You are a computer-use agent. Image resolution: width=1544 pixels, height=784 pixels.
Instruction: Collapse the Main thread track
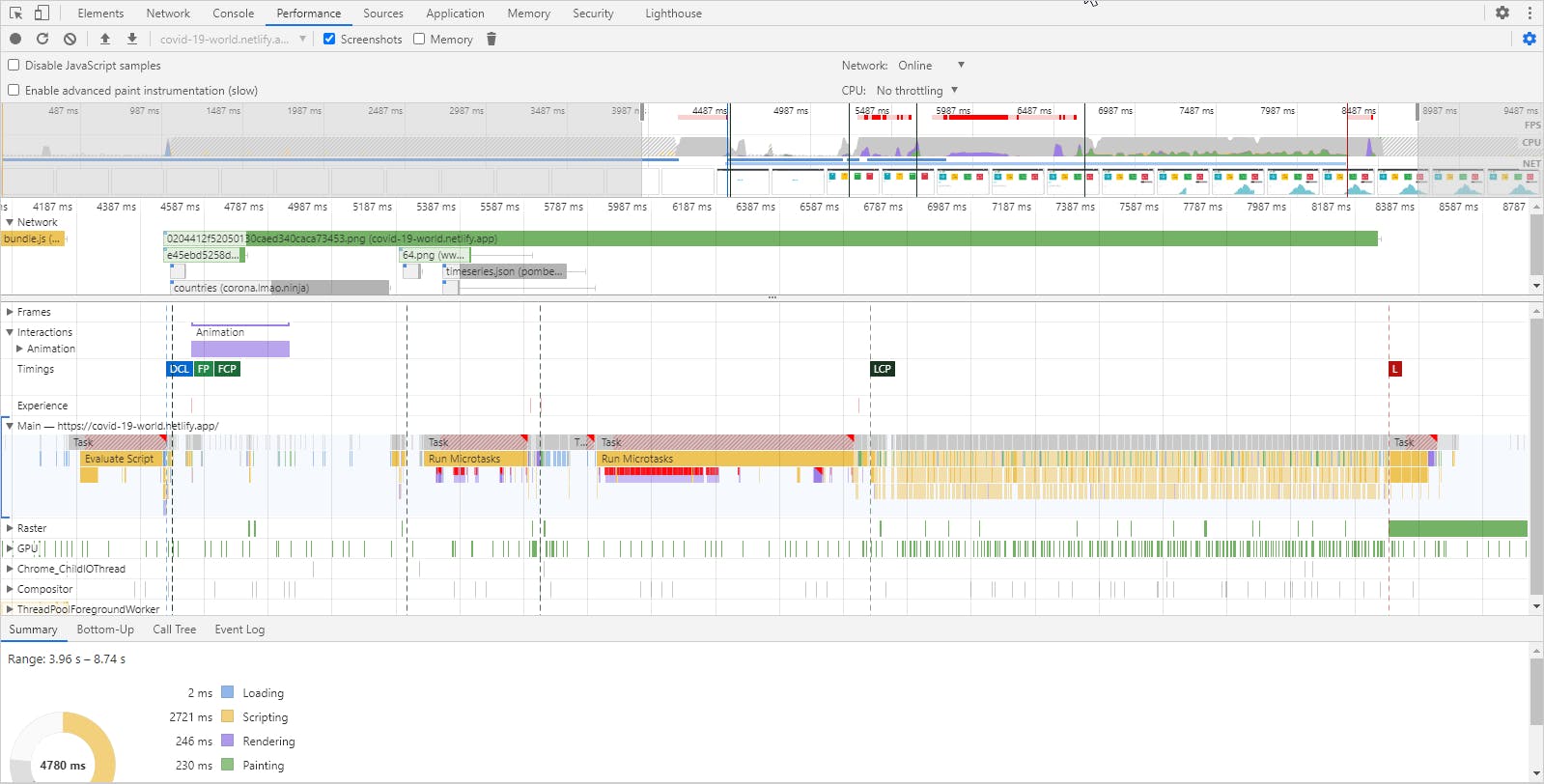coord(10,426)
